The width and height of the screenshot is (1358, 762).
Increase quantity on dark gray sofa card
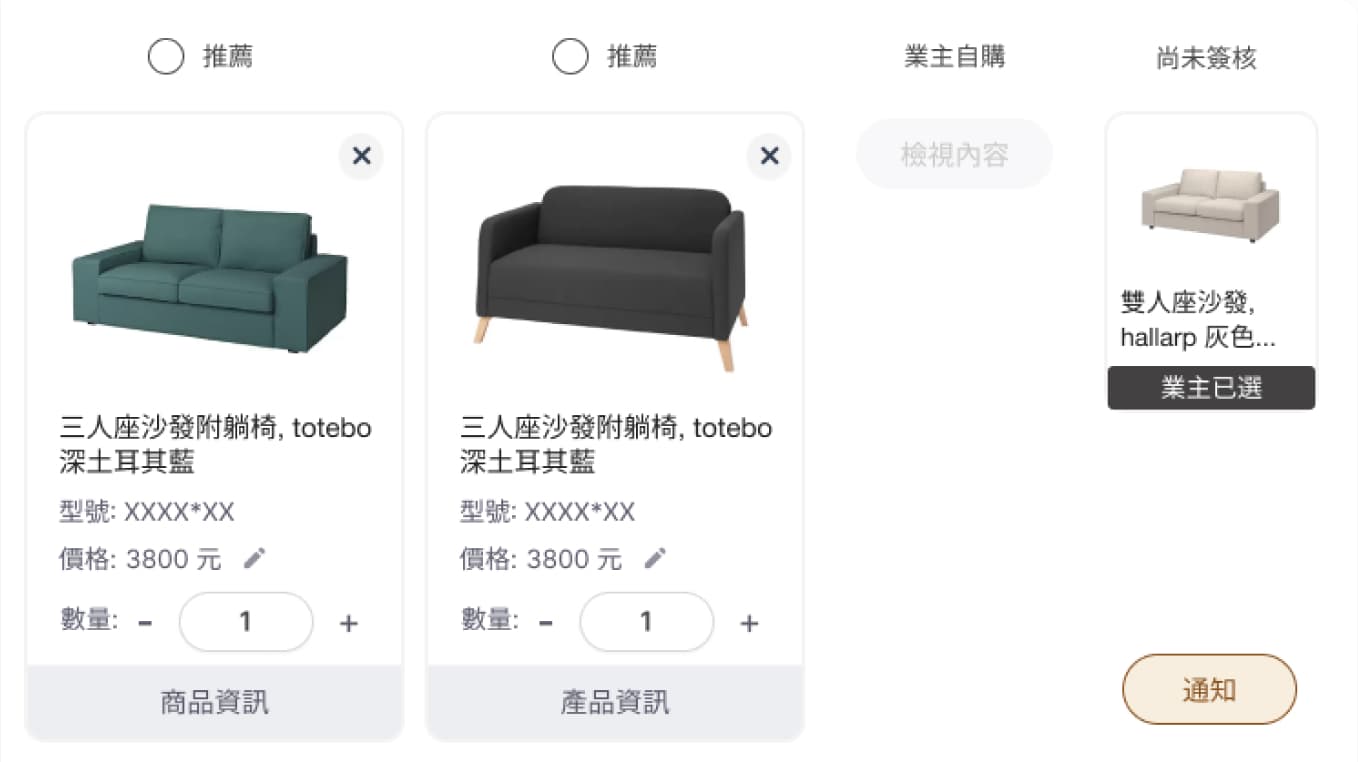coord(749,623)
